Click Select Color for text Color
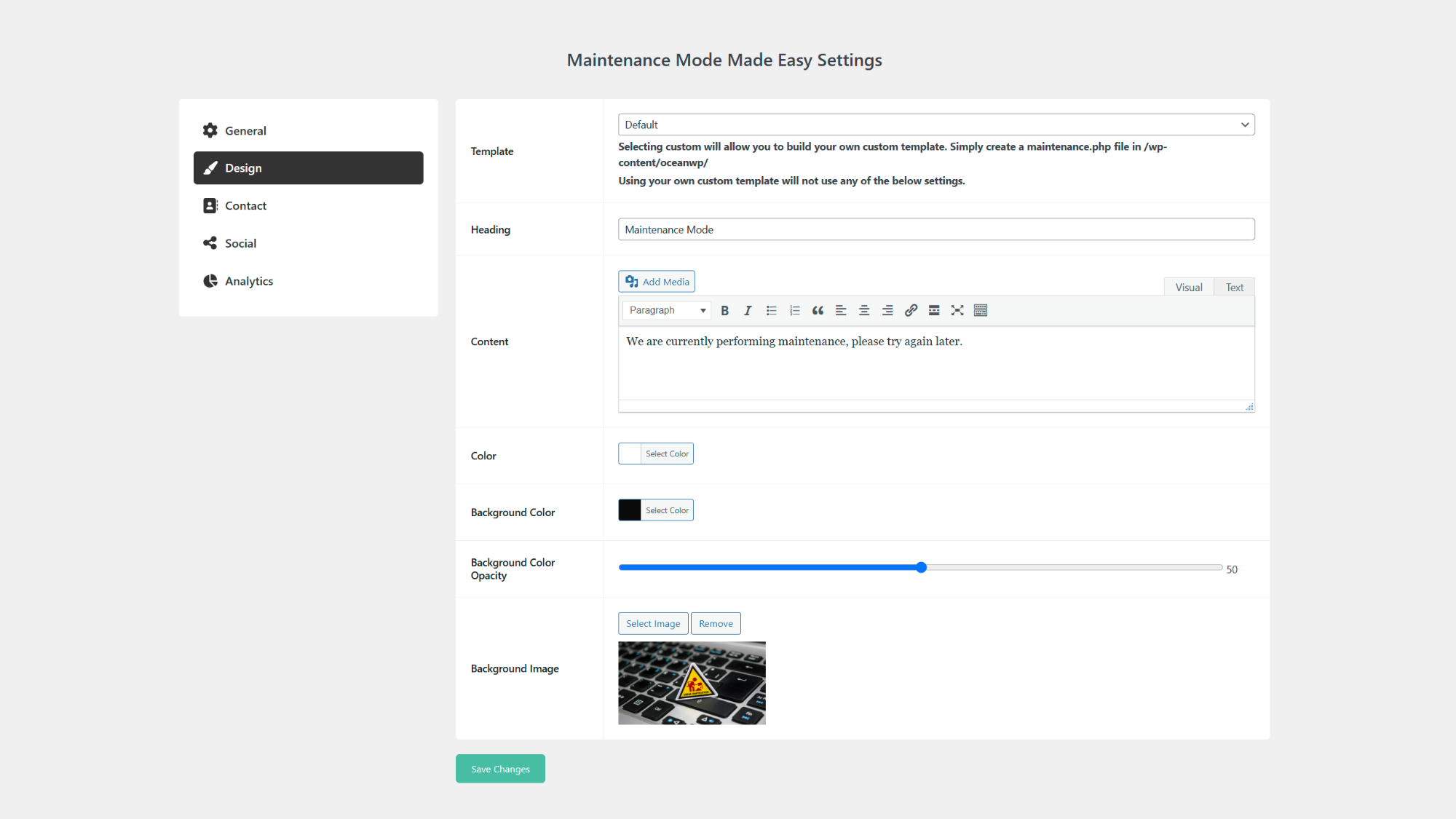Screen dimensions: 1456x819 [x=667, y=454]
